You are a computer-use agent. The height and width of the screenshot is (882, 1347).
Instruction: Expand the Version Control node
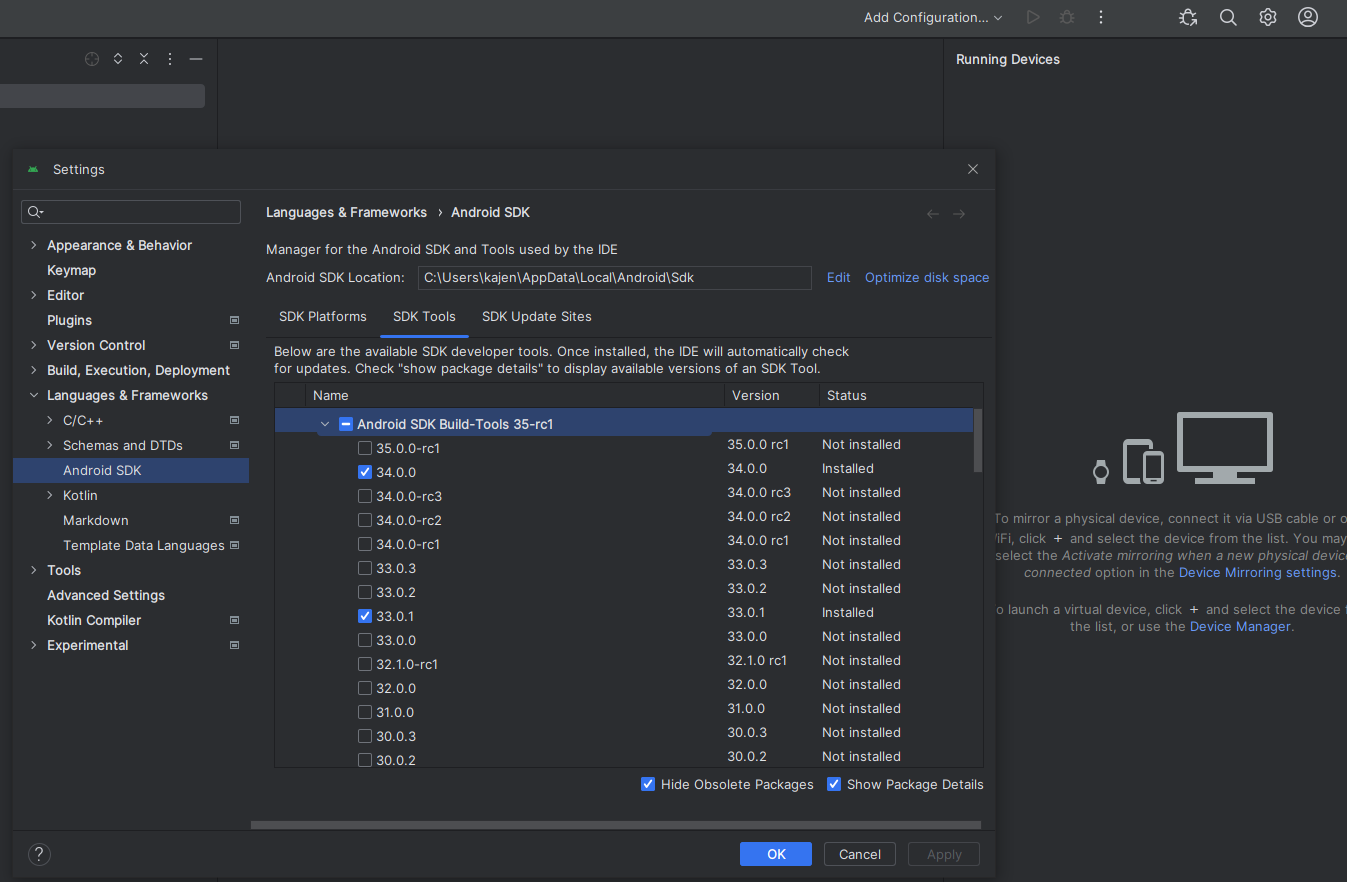coord(34,345)
